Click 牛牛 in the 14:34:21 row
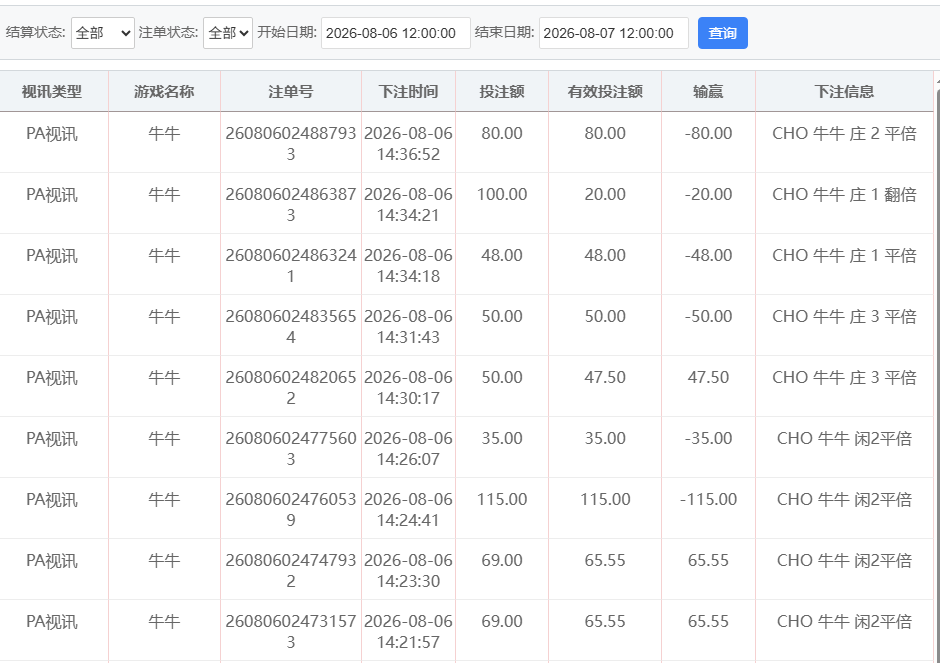Screen dimensions: 940x663 (x=164, y=195)
